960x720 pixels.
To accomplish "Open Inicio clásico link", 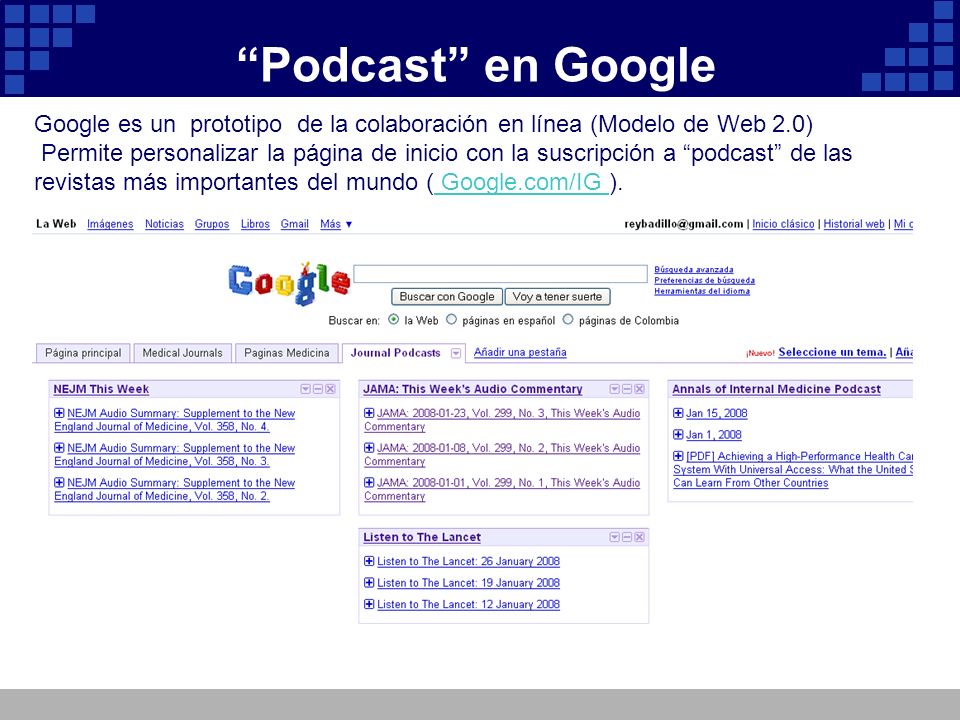I will point(783,224).
